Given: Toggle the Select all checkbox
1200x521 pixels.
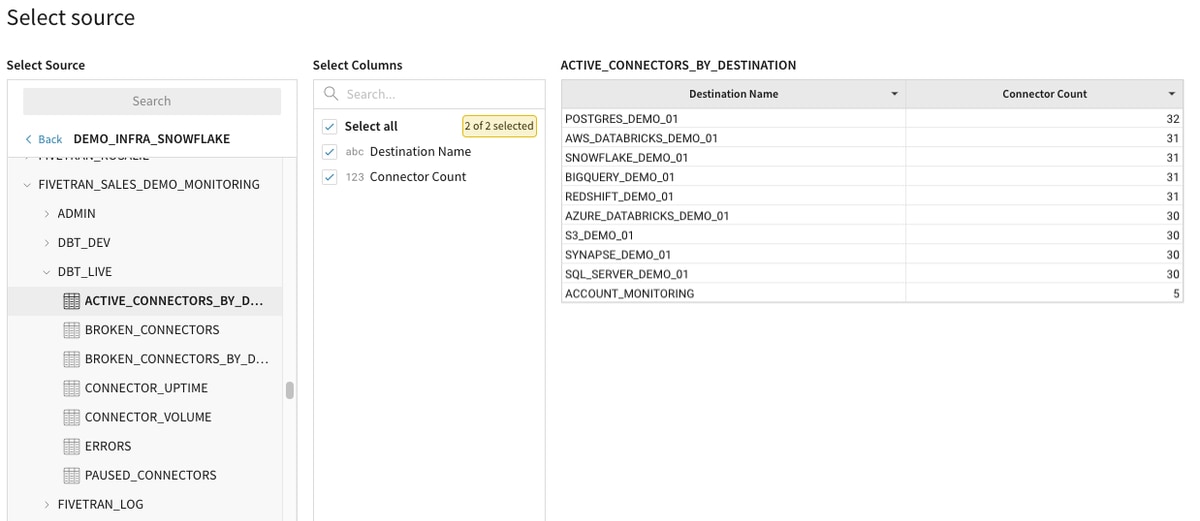Looking at the screenshot, I should tap(330, 127).
